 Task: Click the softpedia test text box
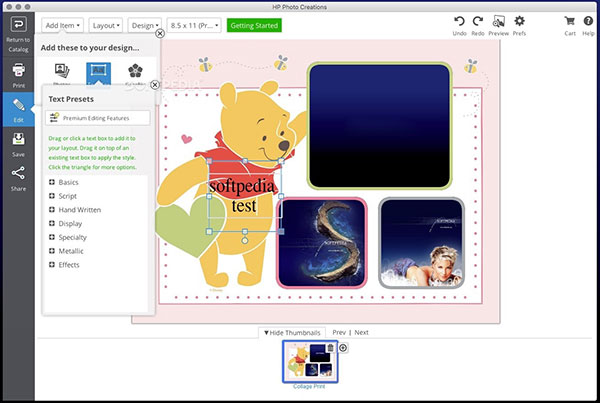point(243,196)
